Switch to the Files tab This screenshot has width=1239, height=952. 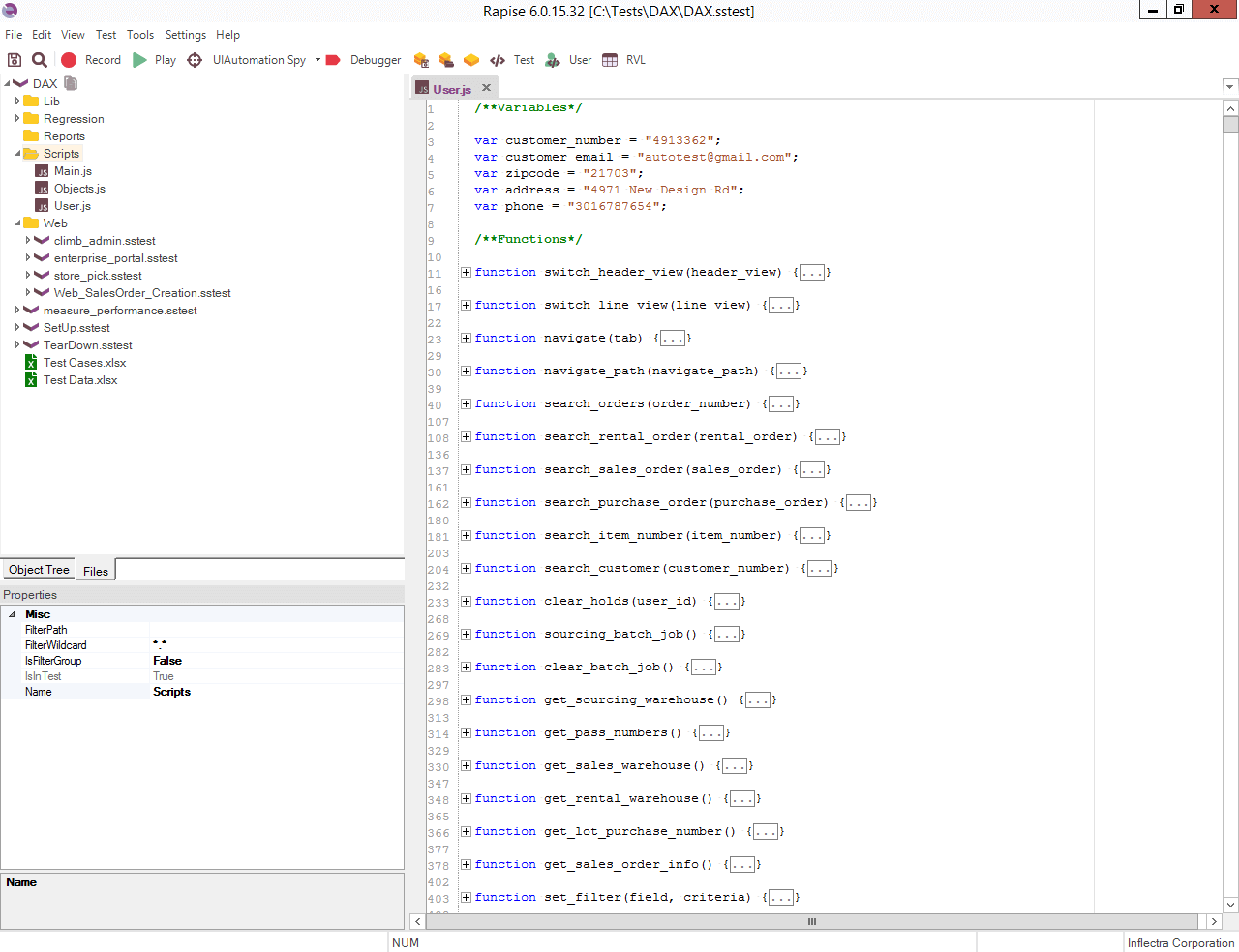click(x=96, y=571)
